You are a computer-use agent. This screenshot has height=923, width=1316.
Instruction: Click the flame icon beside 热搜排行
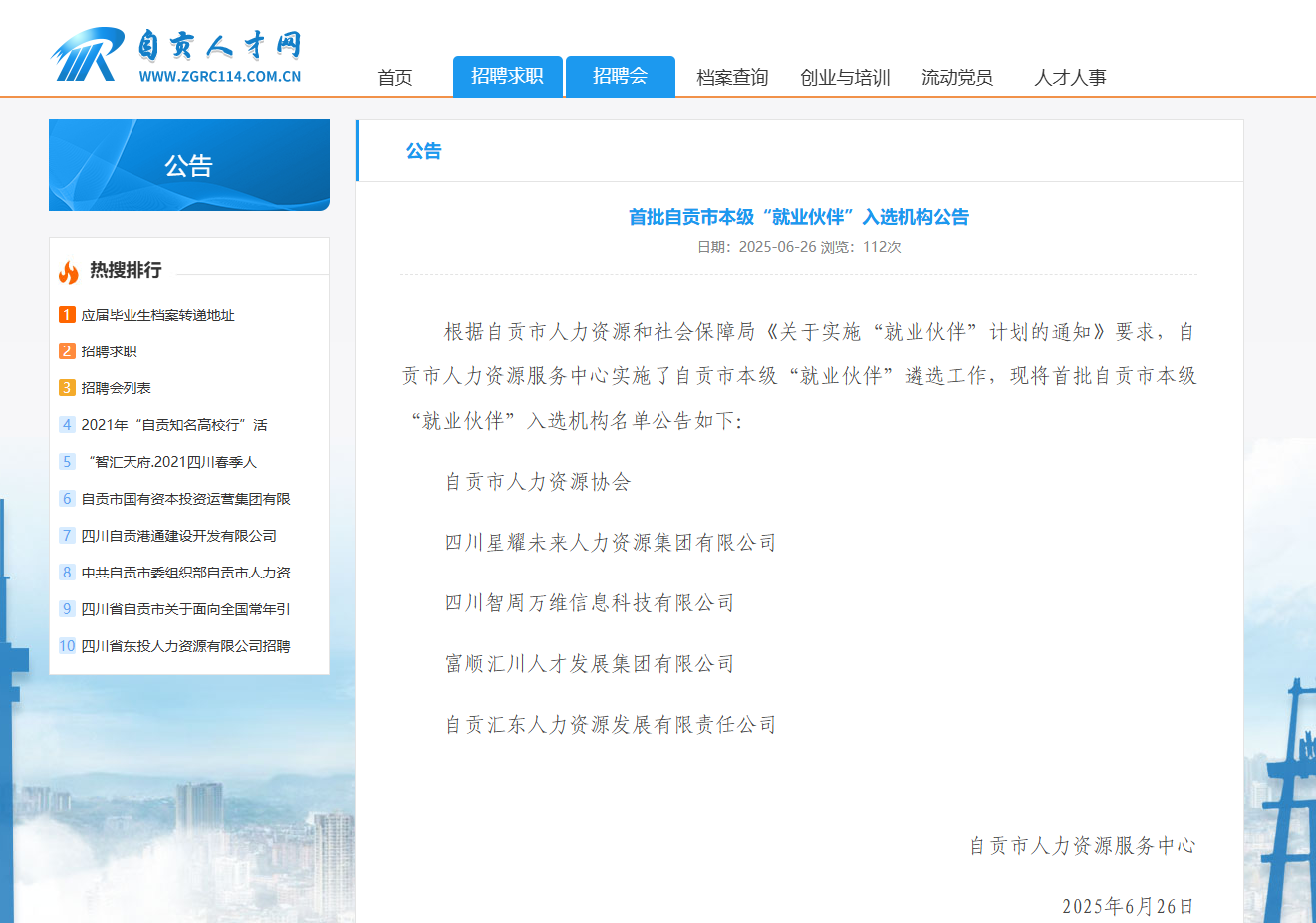(x=68, y=271)
